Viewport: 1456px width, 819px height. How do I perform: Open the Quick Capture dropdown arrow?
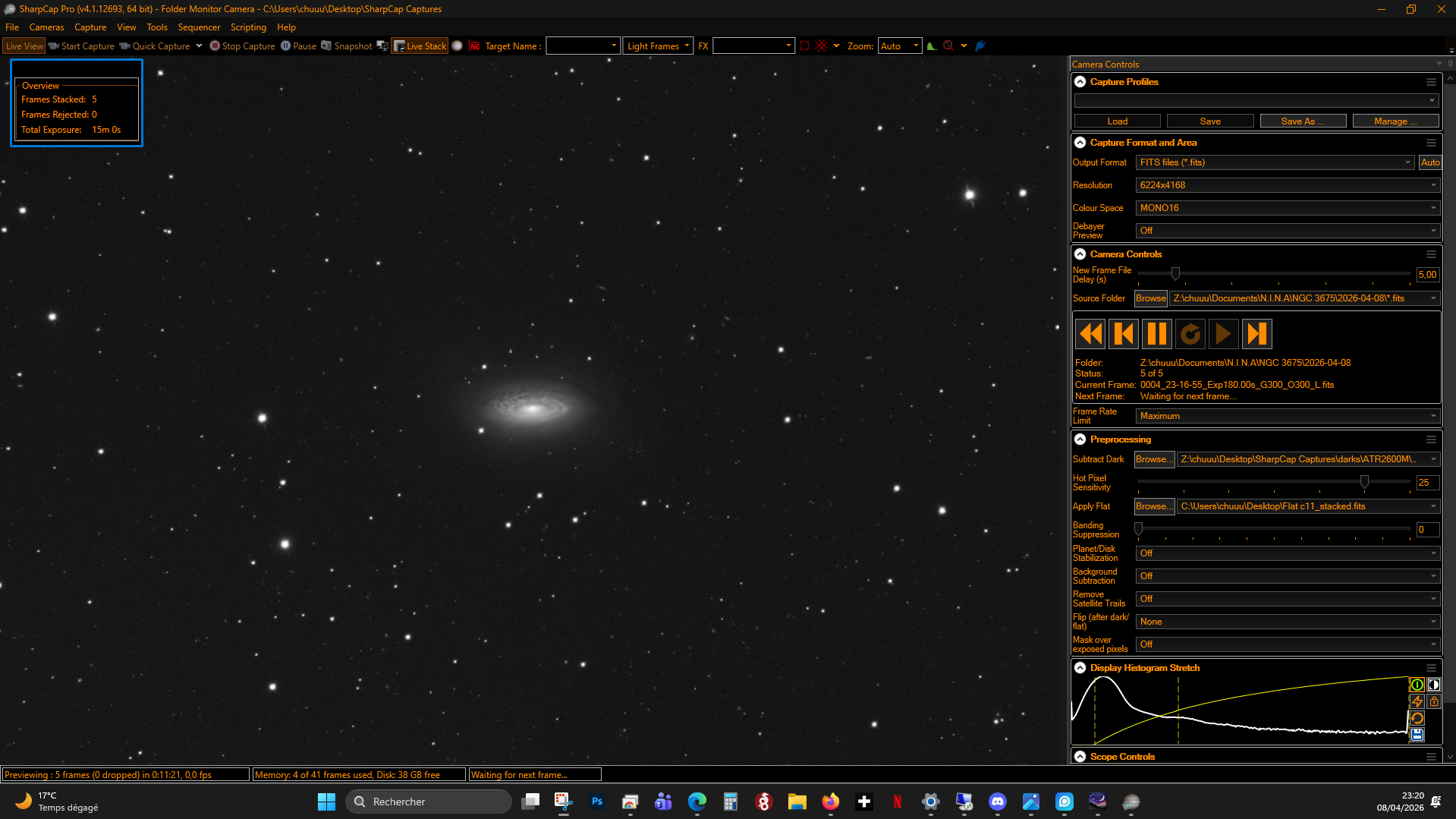click(200, 46)
